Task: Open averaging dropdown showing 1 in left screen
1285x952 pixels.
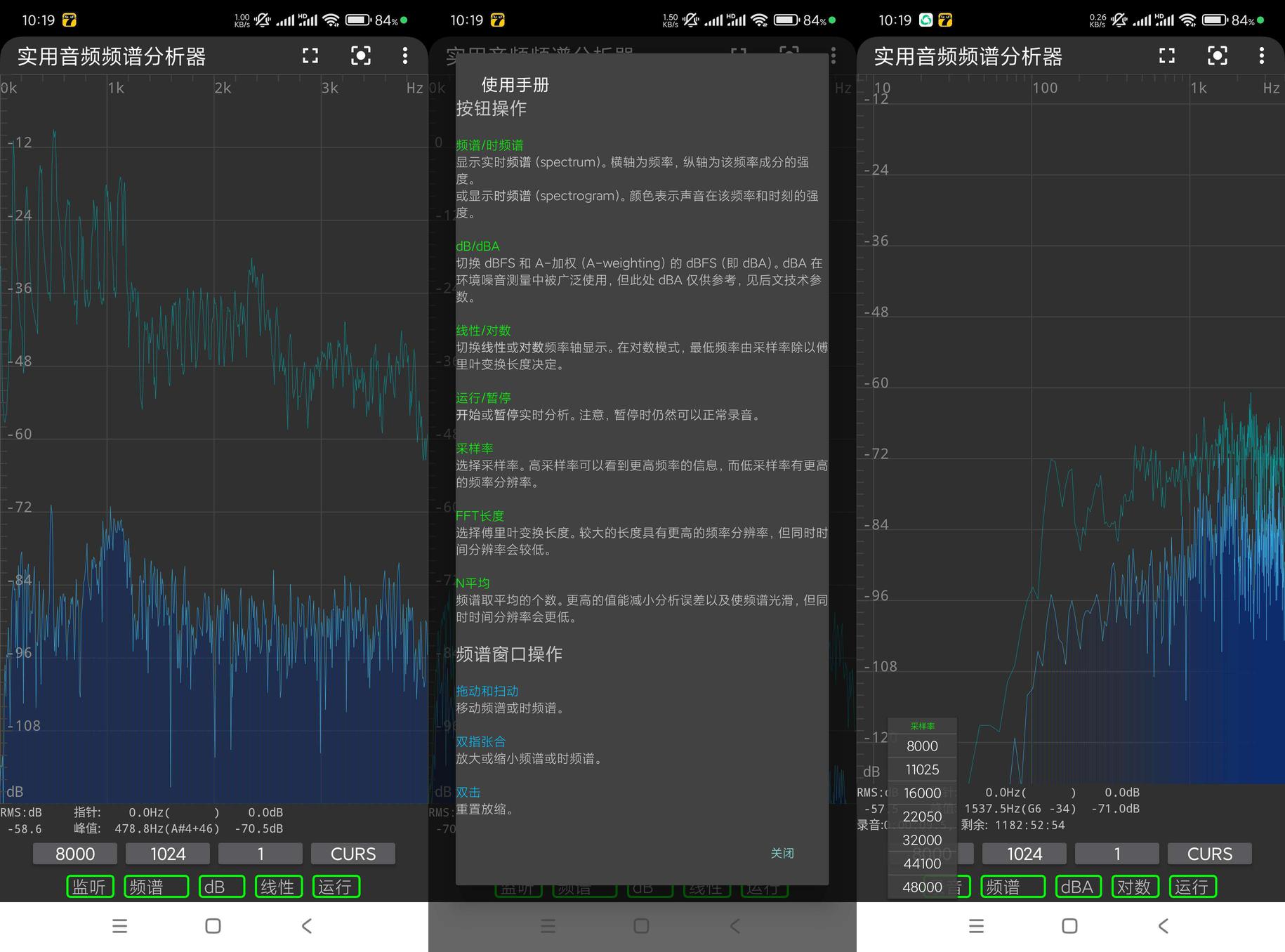Action: pos(261,854)
